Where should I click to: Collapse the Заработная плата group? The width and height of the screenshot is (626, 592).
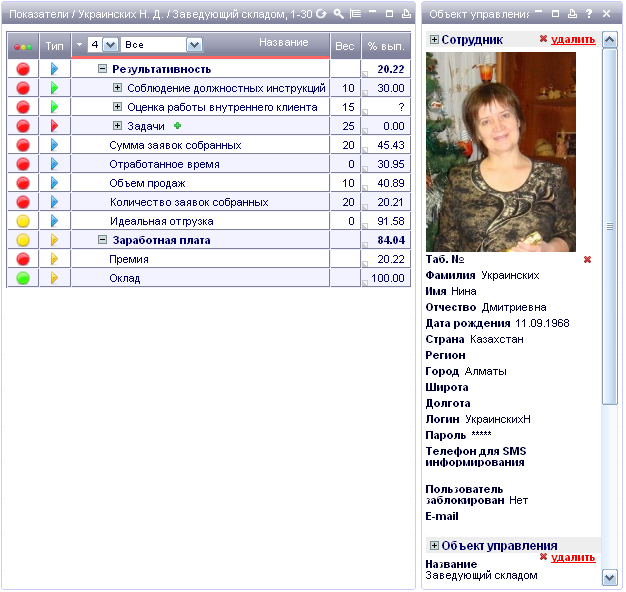tap(102, 240)
